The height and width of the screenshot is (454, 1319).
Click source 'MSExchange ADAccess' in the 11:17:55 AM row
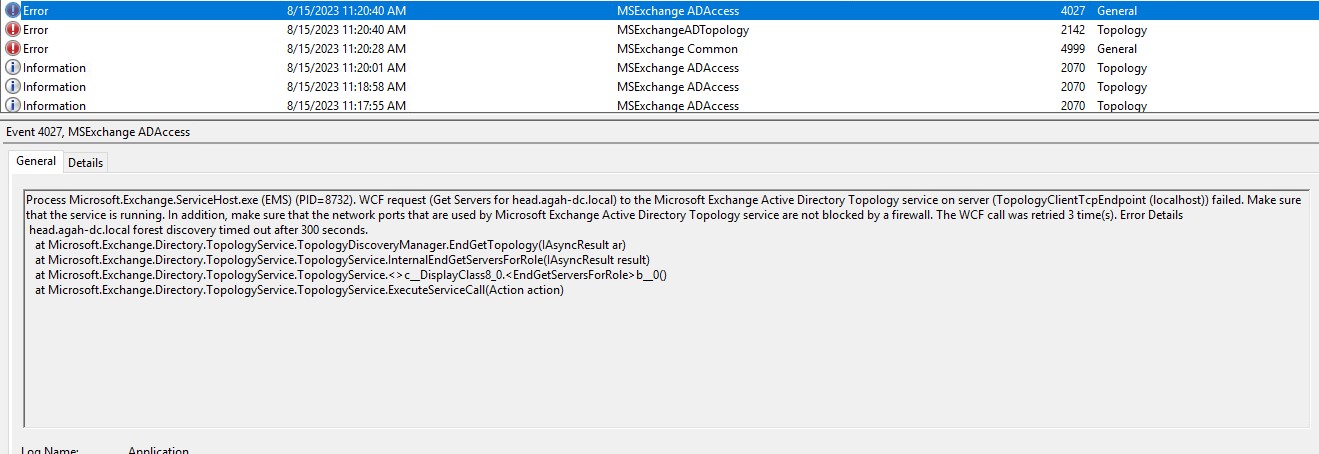click(x=678, y=105)
